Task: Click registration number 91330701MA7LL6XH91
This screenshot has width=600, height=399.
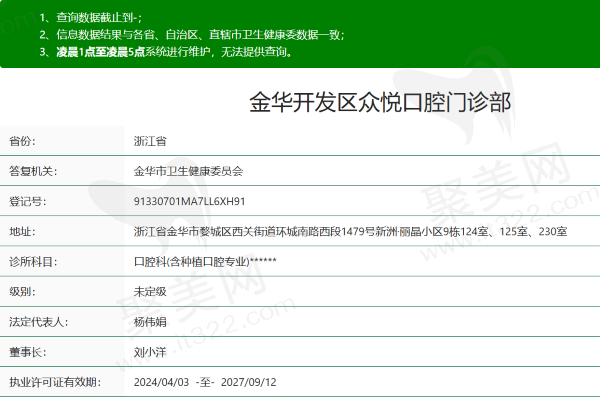Action: click(189, 201)
